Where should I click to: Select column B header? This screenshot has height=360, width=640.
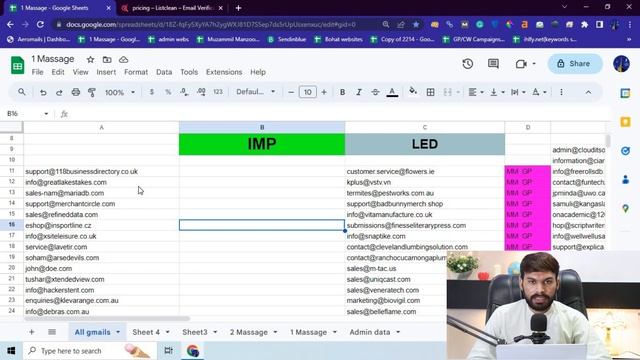262,127
